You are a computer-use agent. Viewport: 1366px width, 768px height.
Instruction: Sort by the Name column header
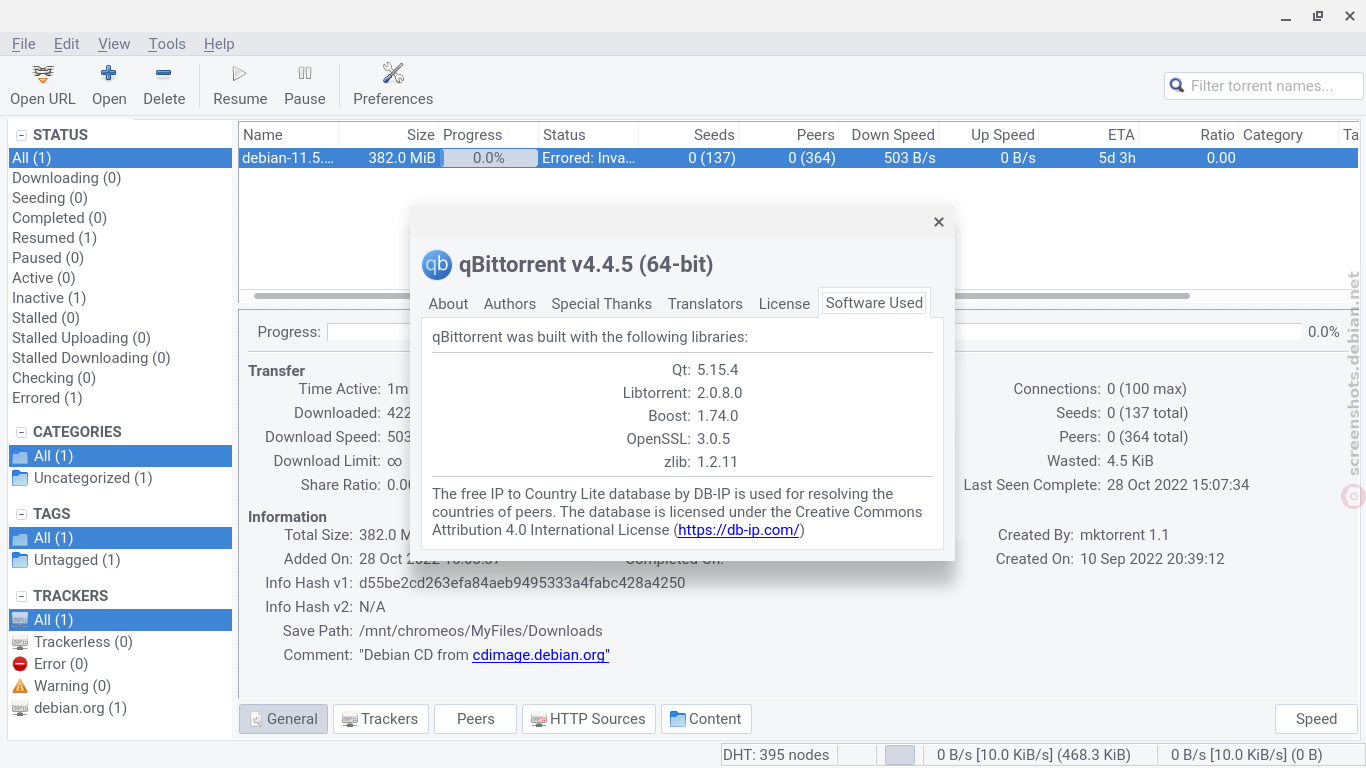pyautogui.click(x=289, y=135)
